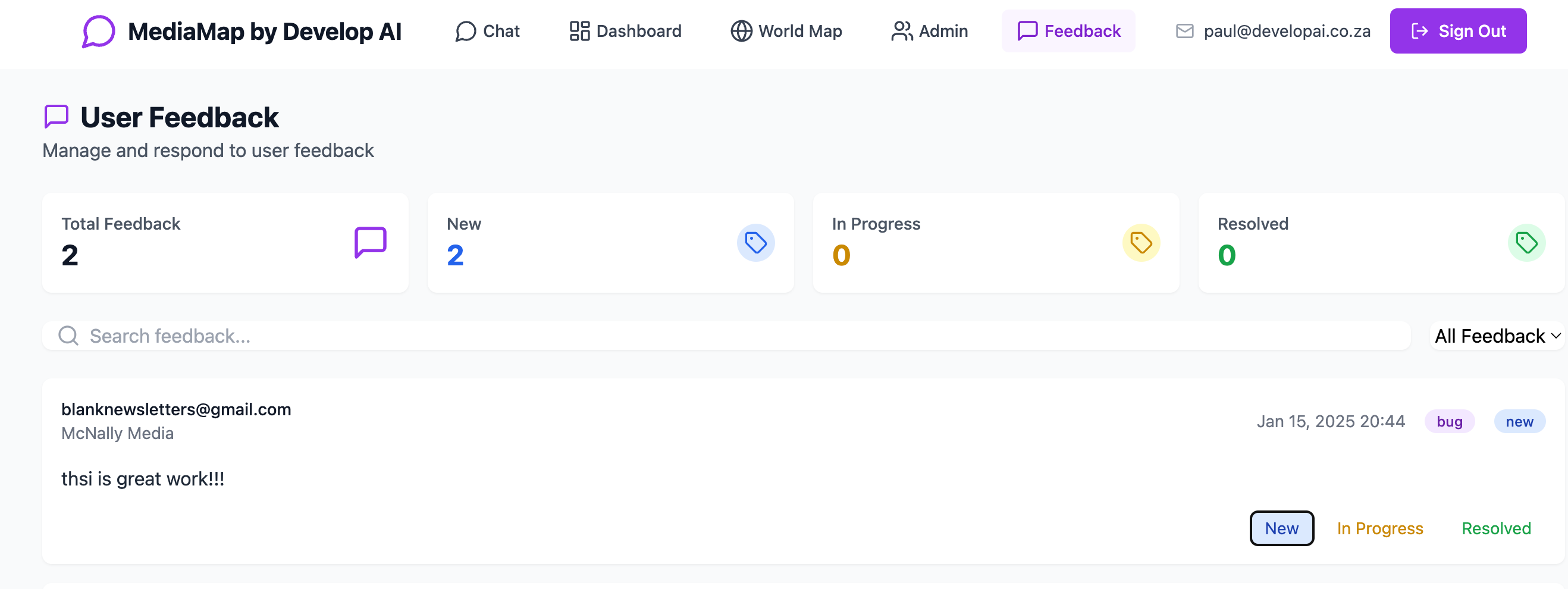Click the dropdown chevron next to All Feedback
1568x589 pixels.
[1556, 336]
